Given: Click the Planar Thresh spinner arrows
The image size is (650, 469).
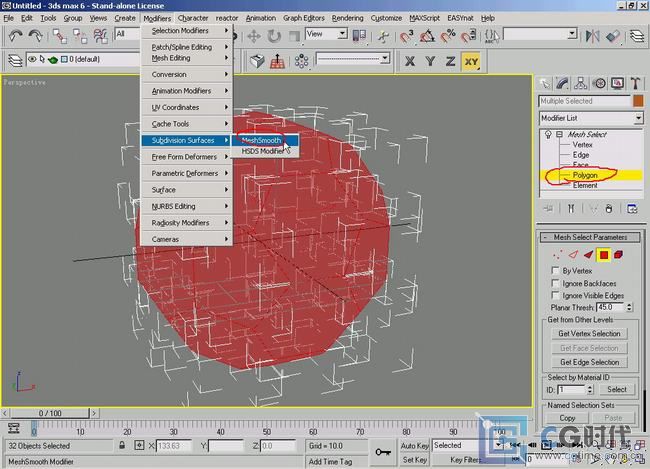Looking at the screenshot, I should coord(629,307).
